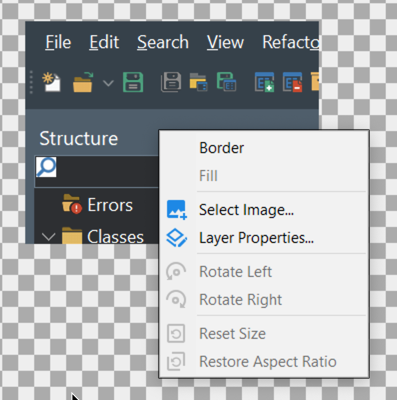This screenshot has height=400, width=397.
Task: Collapse the Classes tree node chevron
Action: tap(49, 237)
